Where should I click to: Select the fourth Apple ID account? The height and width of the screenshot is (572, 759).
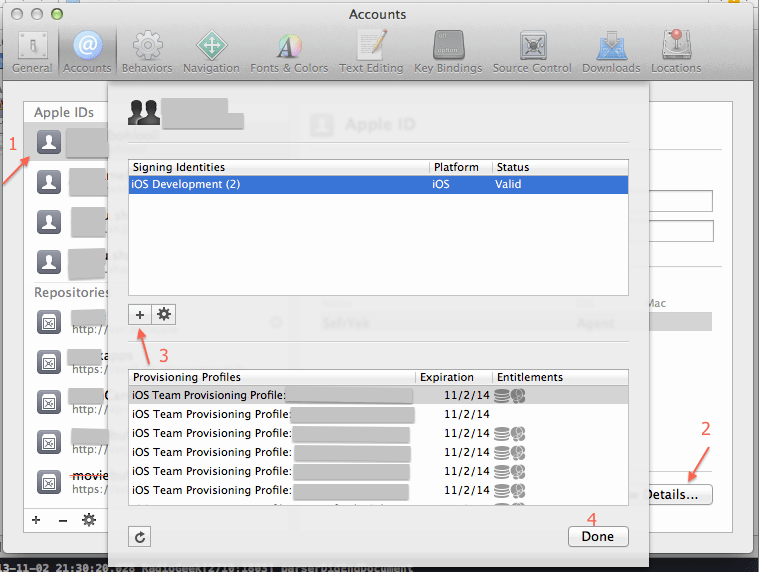pos(66,262)
